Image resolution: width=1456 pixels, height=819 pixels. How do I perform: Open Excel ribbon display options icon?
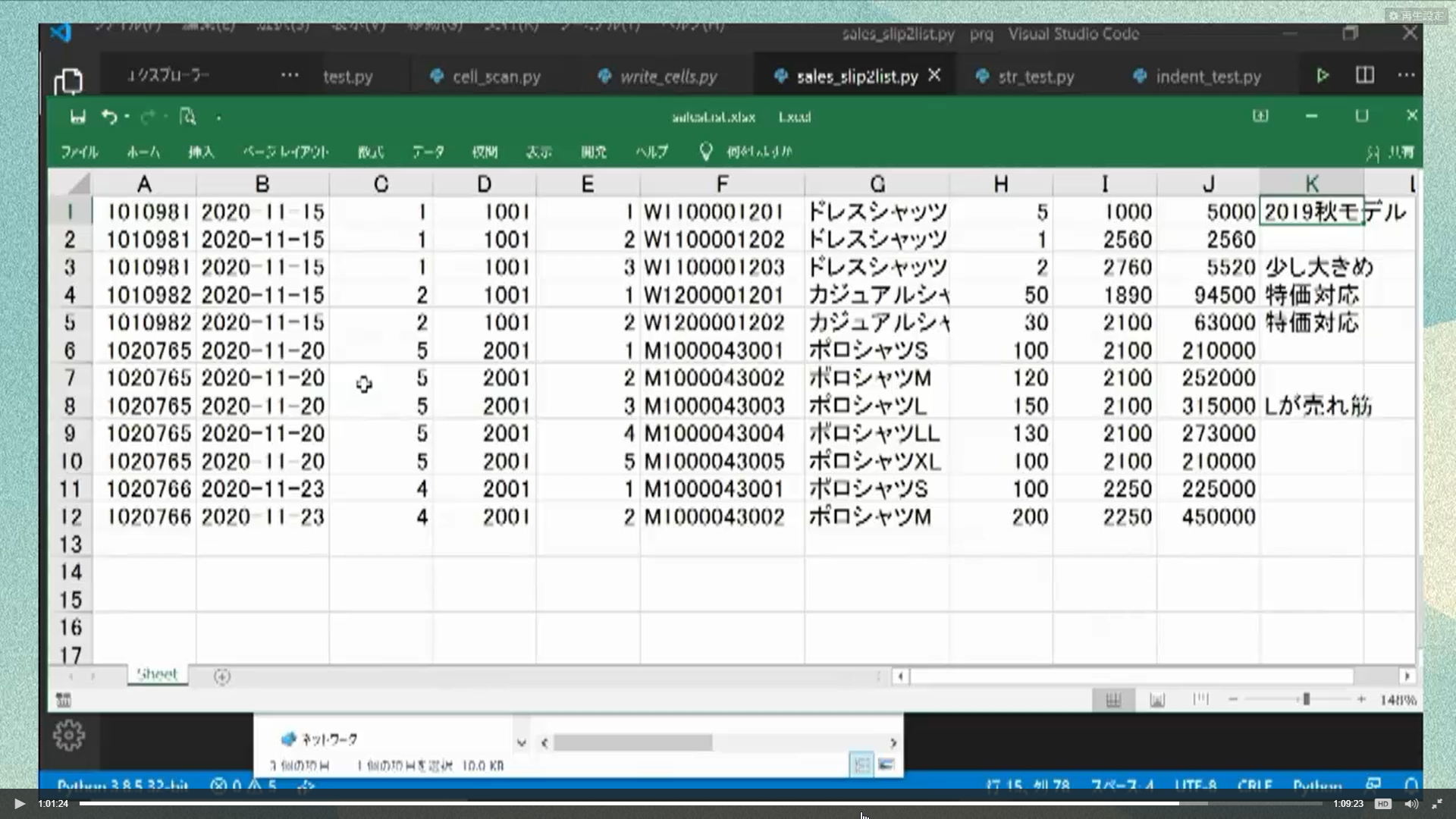coord(1260,116)
